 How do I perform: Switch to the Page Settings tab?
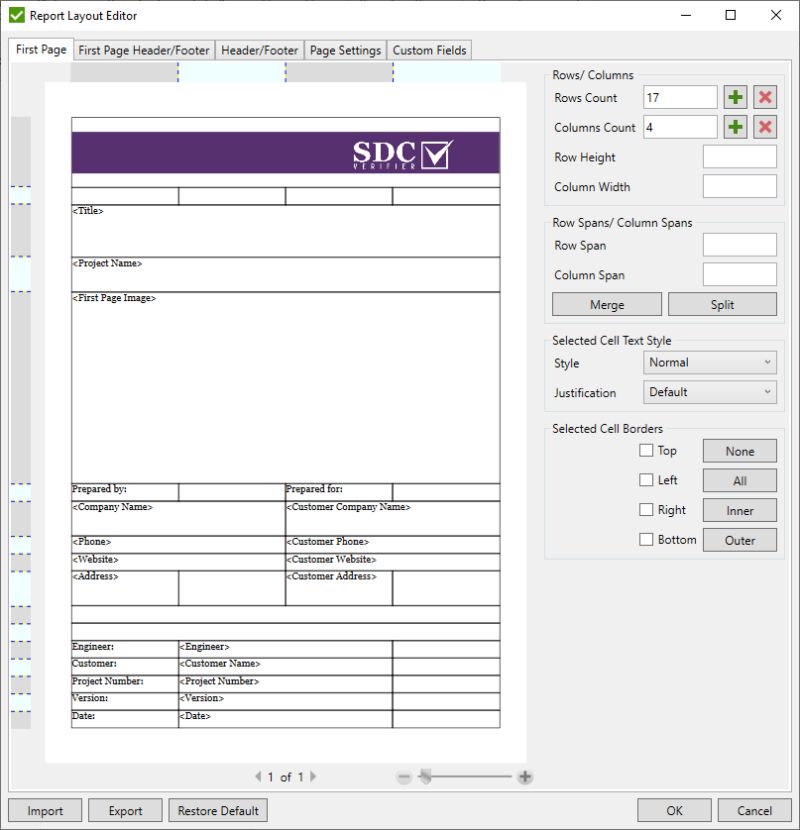tap(345, 49)
